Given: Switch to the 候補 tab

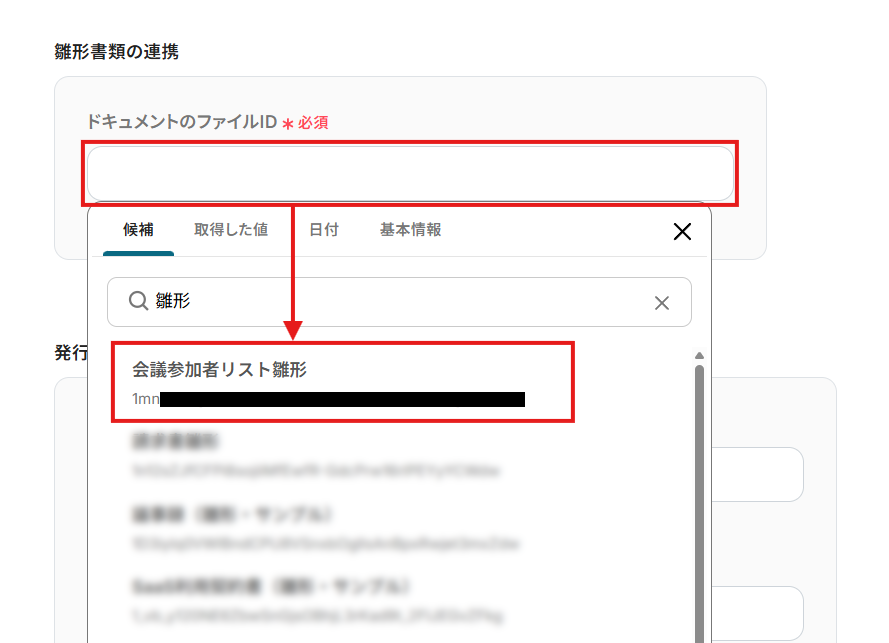Looking at the screenshot, I should (138, 230).
